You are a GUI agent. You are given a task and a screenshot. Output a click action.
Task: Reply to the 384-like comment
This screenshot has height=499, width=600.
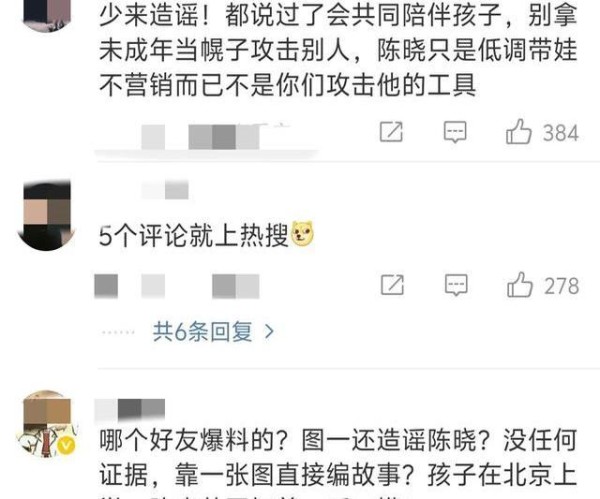coord(455,132)
